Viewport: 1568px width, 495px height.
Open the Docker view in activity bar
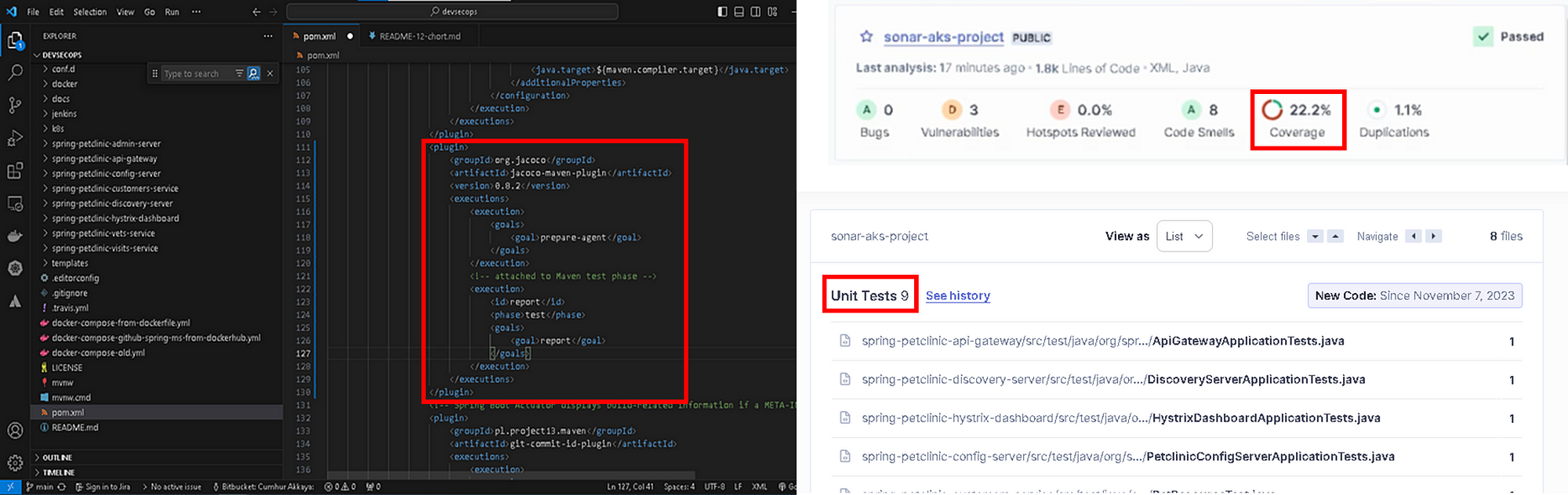tap(15, 236)
